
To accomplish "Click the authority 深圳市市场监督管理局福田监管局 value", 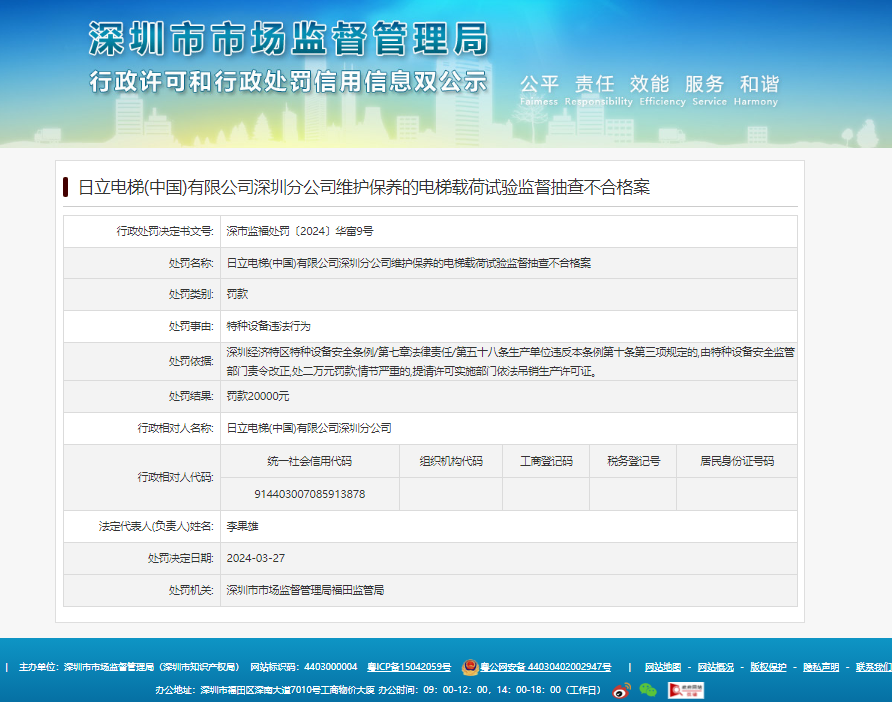I will tap(304, 590).
